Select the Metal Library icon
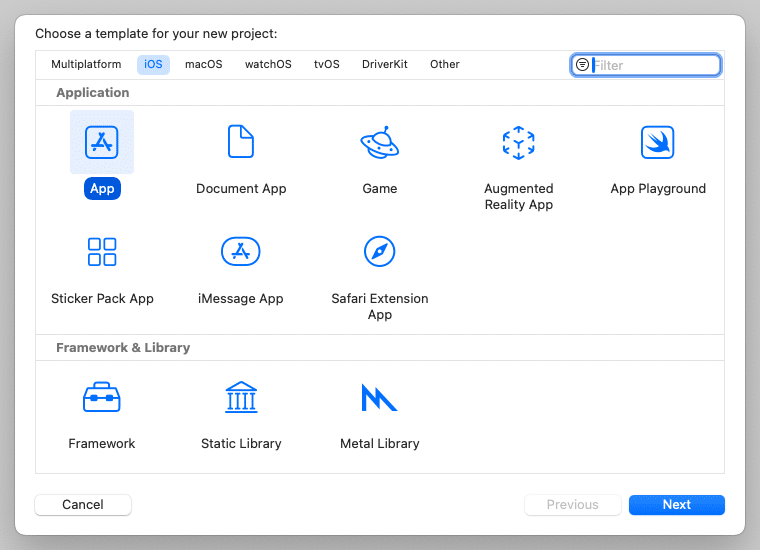The width and height of the screenshot is (760, 550). click(379, 397)
